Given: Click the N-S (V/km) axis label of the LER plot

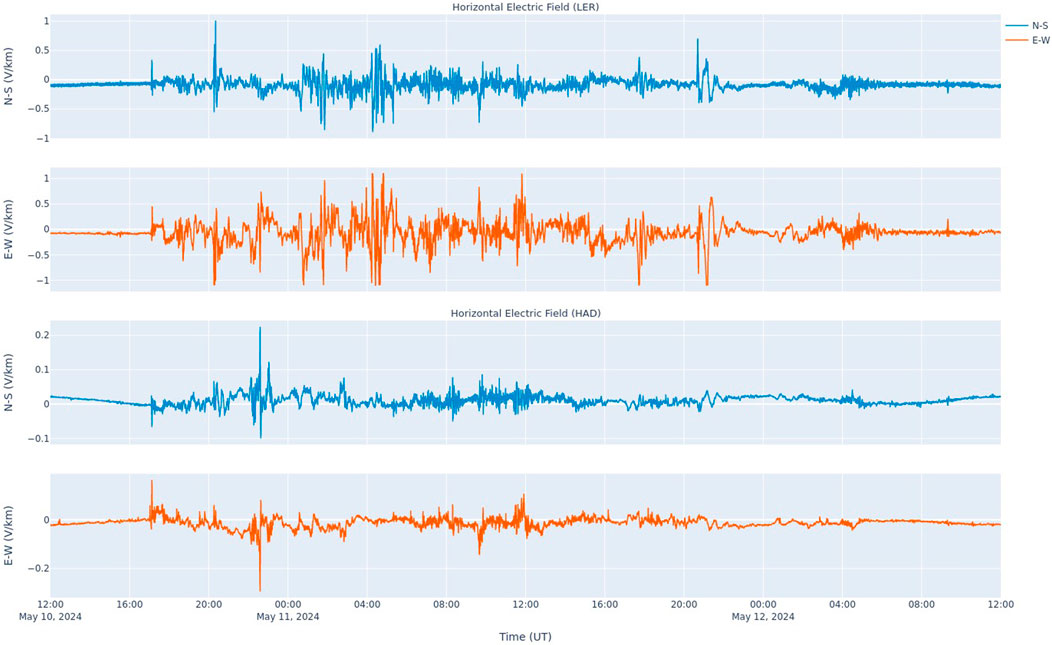Looking at the screenshot, I should (x=9, y=79).
